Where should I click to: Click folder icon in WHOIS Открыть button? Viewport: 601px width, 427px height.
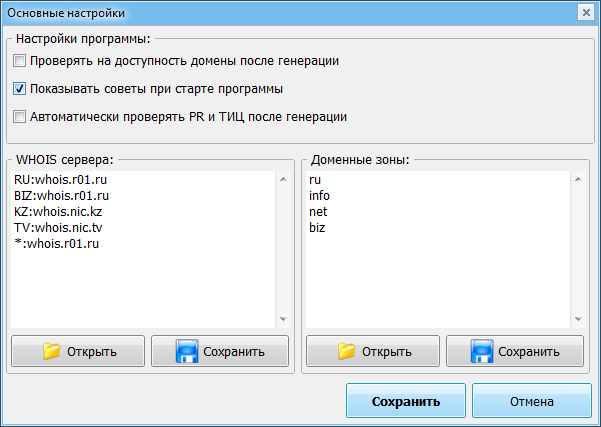click(x=51, y=351)
